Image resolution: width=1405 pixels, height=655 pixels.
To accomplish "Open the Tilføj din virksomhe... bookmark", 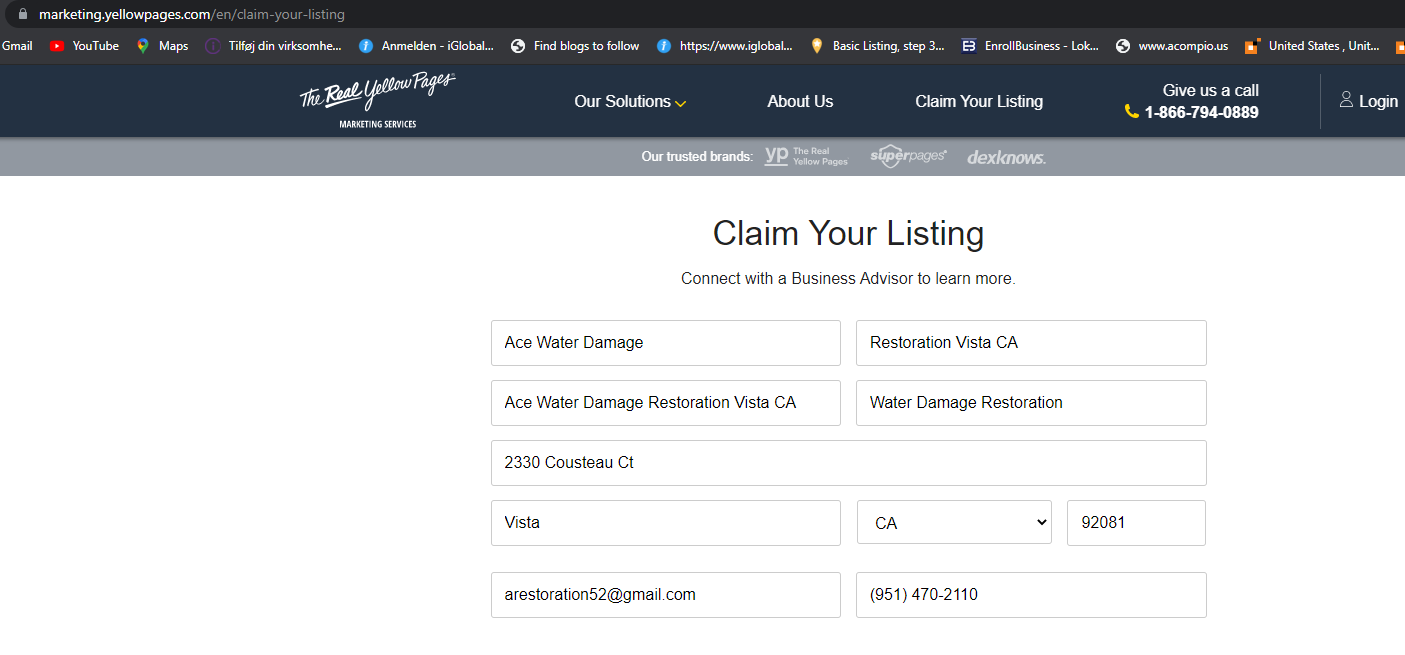I will (x=273, y=46).
